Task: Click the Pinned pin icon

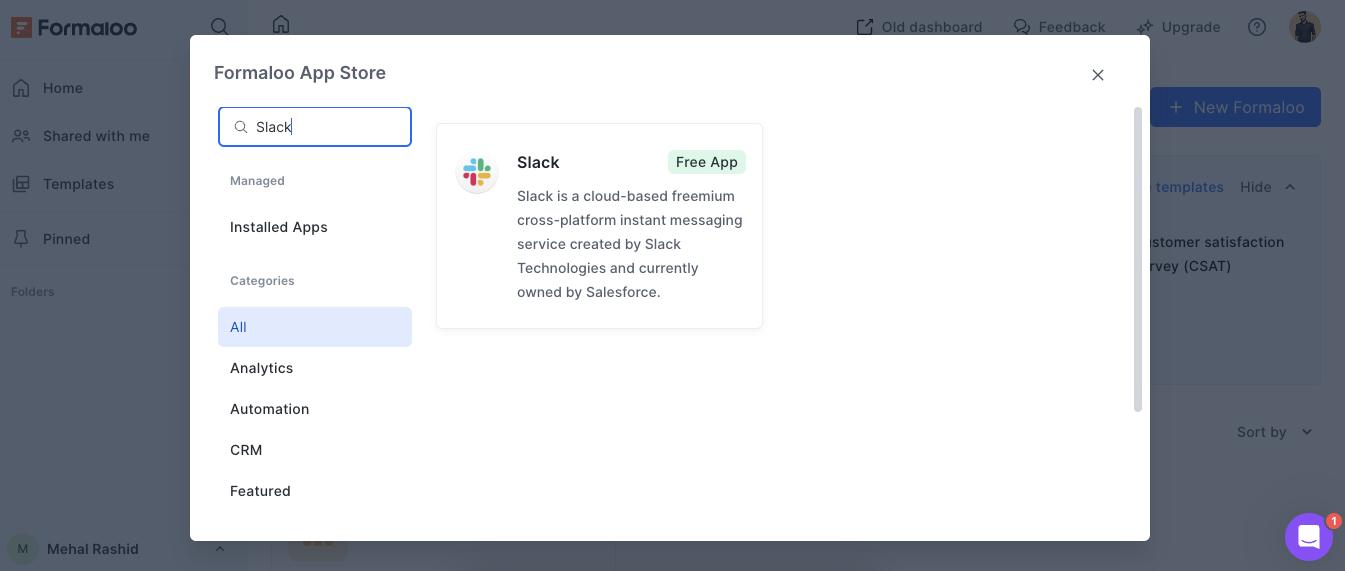Action: pos(21,239)
